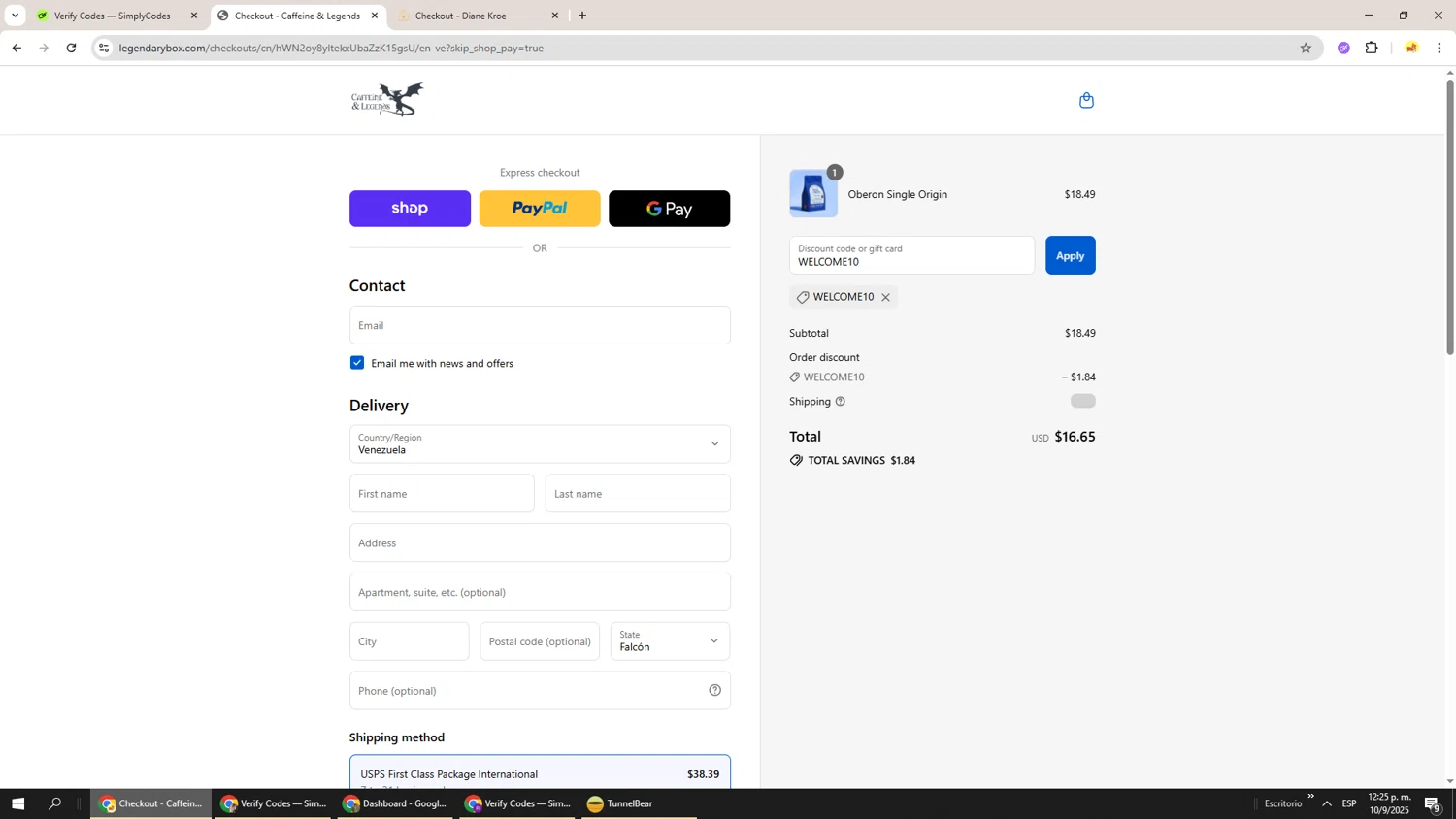View site information icon in address bar
This screenshot has height=819, width=1456.
pos(105,48)
